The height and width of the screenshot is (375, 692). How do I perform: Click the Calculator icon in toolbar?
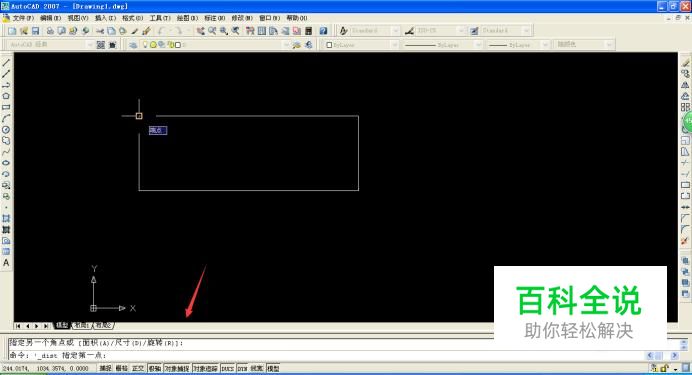point(309,31)
